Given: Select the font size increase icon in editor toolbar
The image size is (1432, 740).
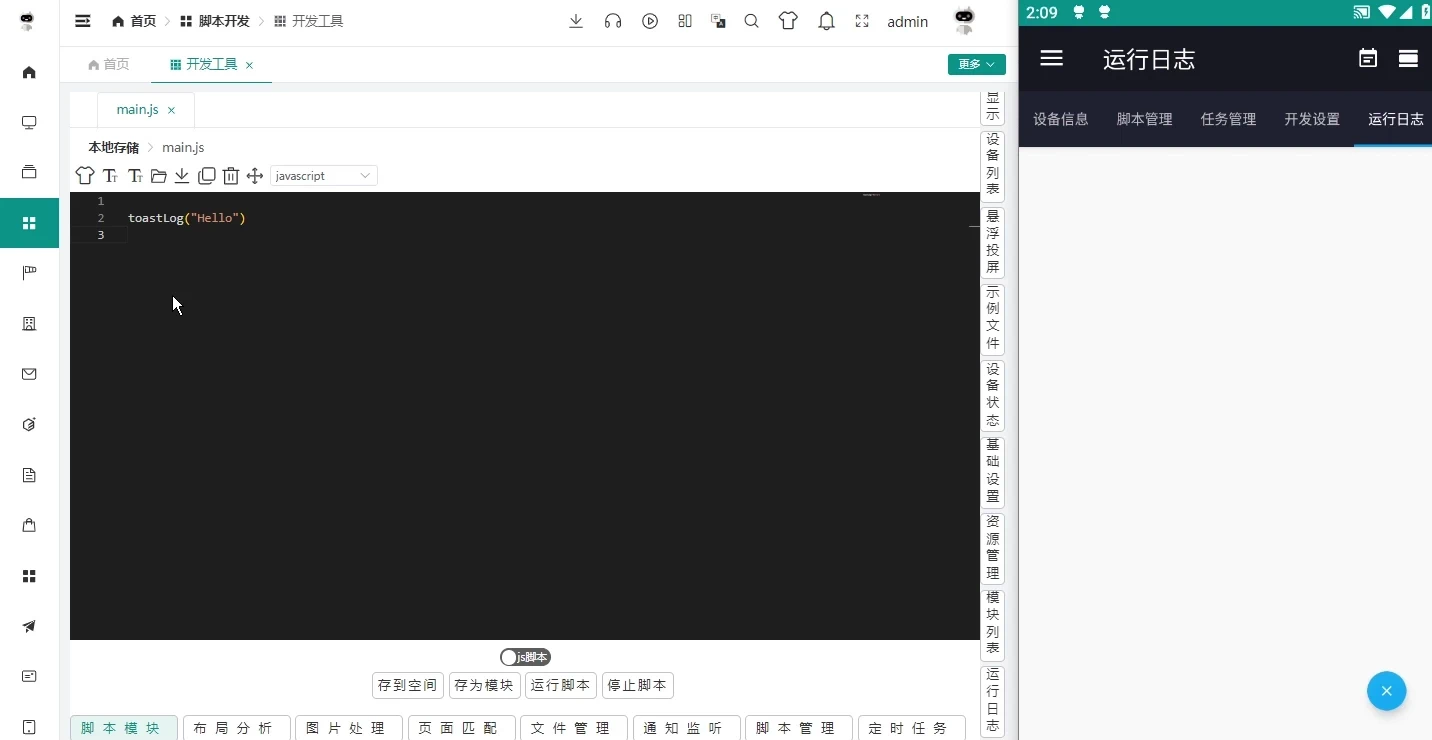Looking at the screenshot, I should [111, 175].
